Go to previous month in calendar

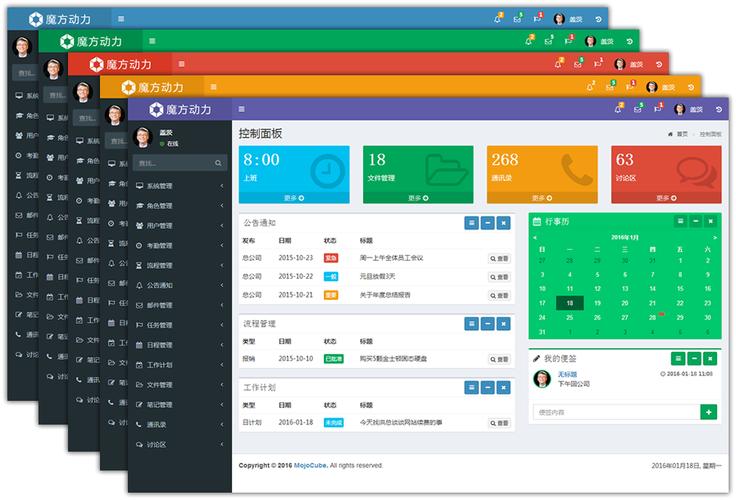tap(535, 238)
